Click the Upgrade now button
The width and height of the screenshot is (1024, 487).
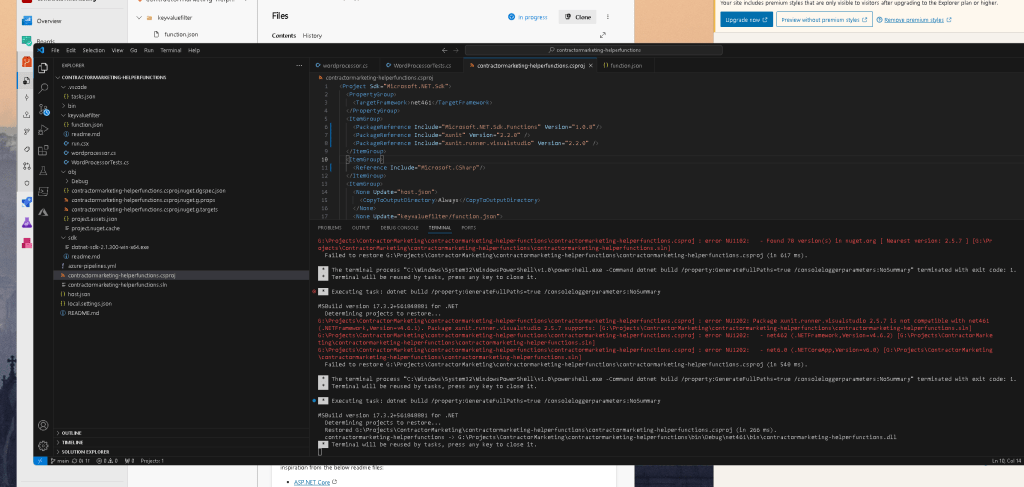(746, 20)
